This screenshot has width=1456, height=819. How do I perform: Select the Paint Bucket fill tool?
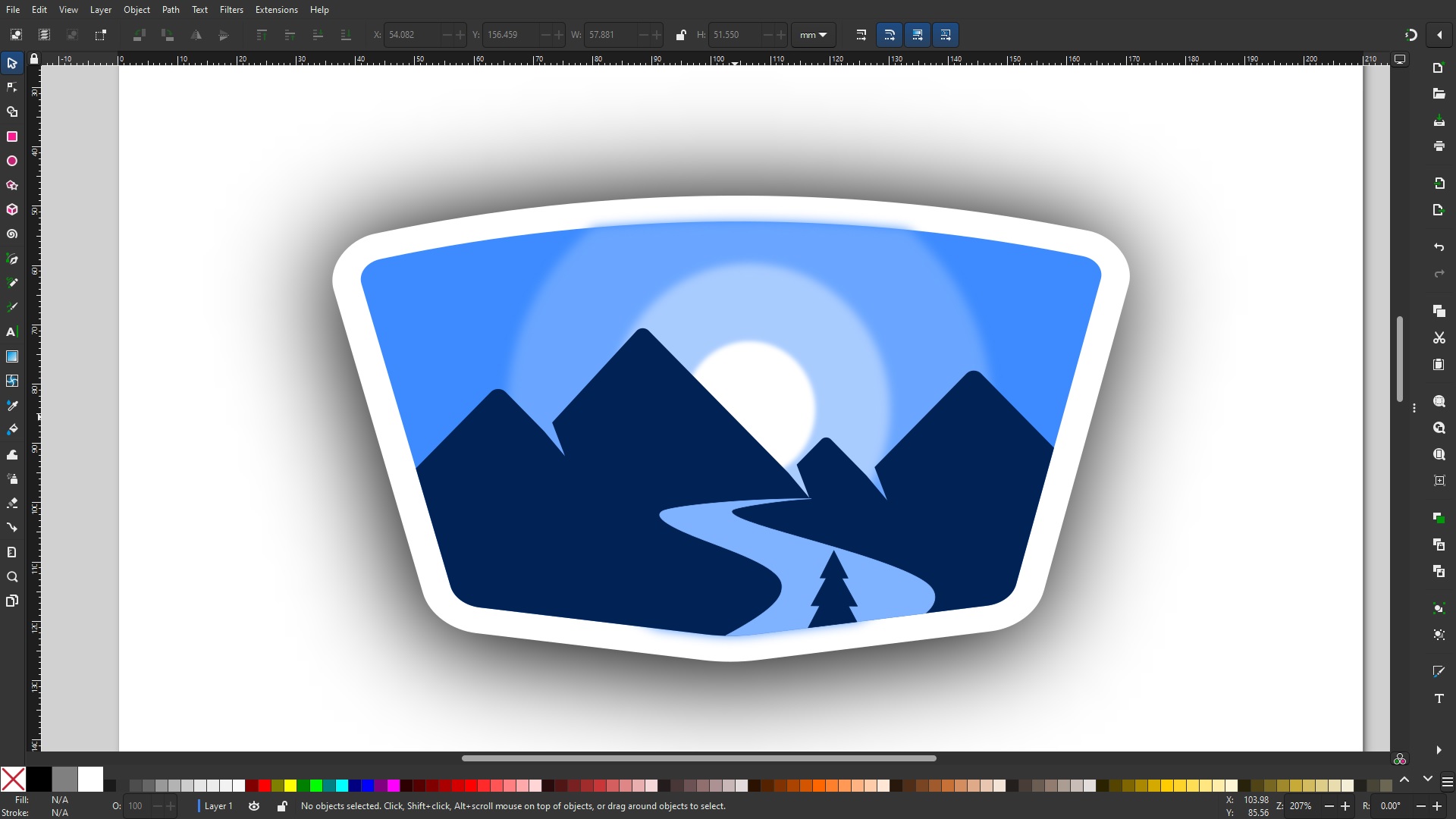coord(12,430)
